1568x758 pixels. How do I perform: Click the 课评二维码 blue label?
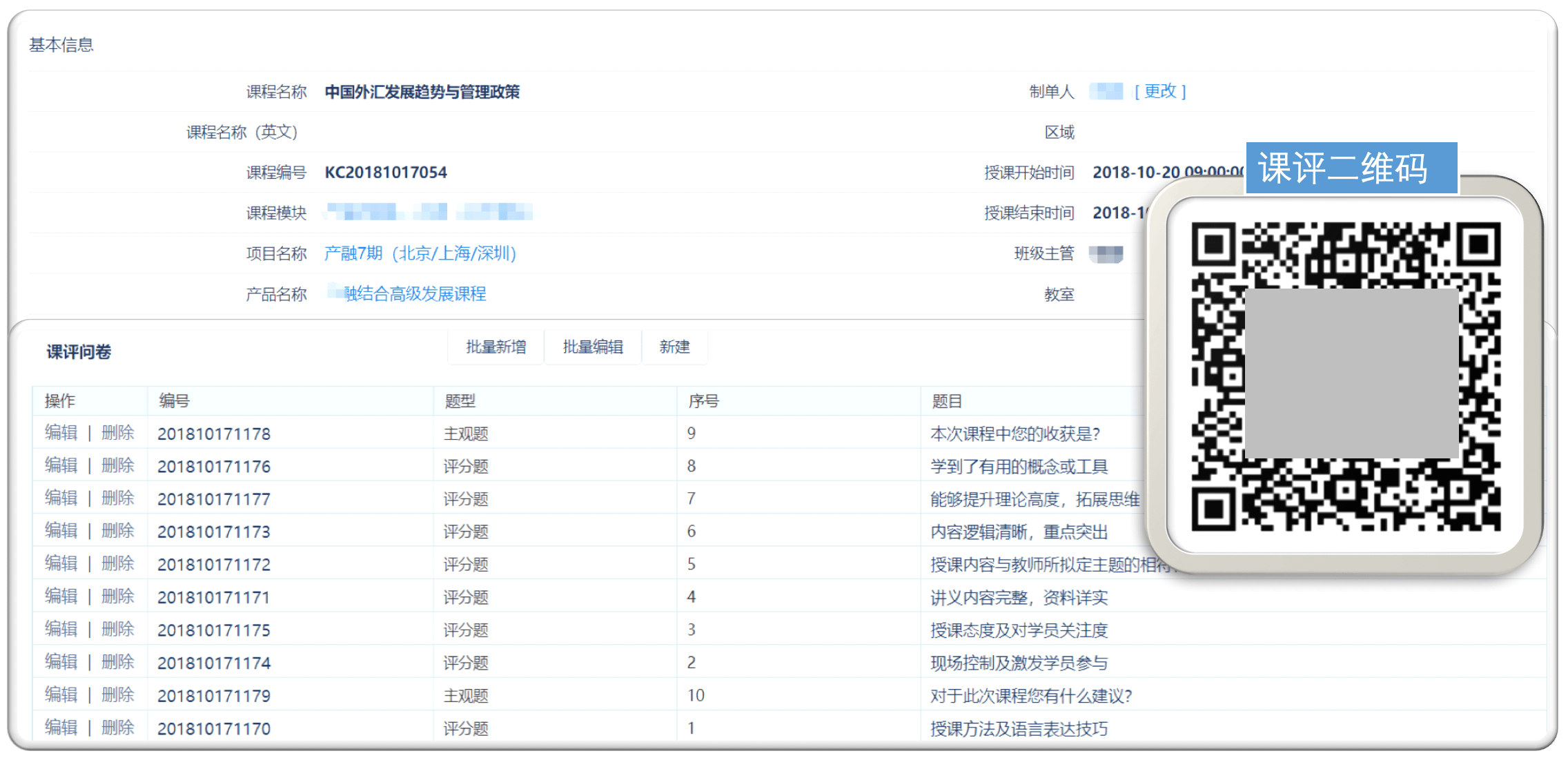pos(1351,168)
